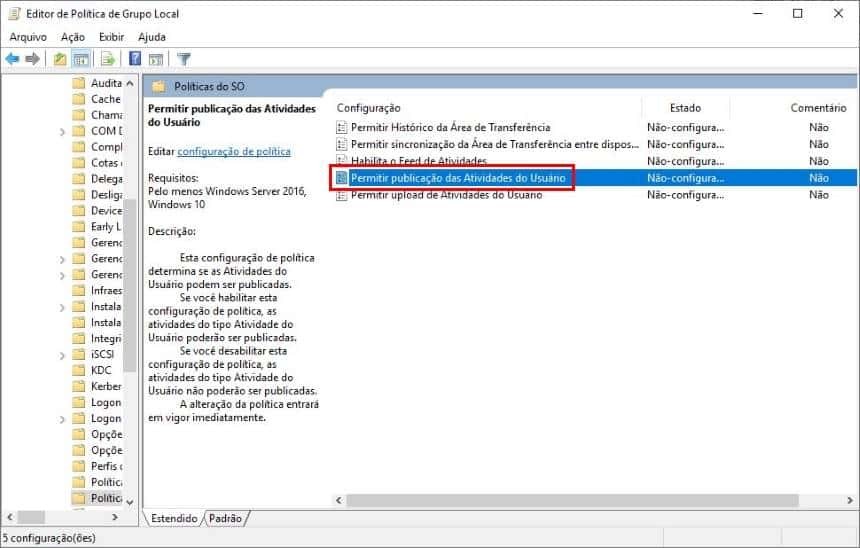
Task: Expand the COM tree node chevron
Action: pyautogui.click(x=62, y=132)
